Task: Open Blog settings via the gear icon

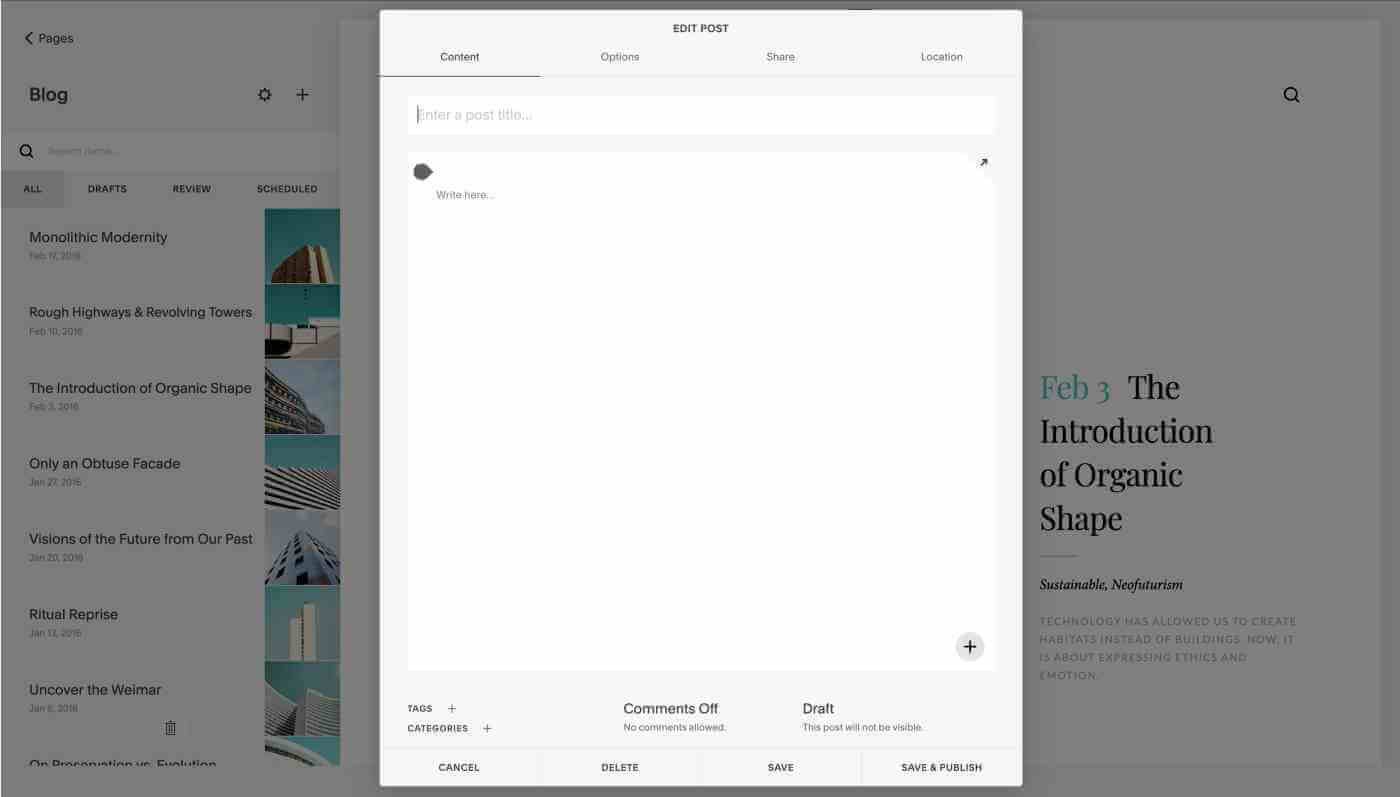Action: pyautogui.click(x=264, y=94)
